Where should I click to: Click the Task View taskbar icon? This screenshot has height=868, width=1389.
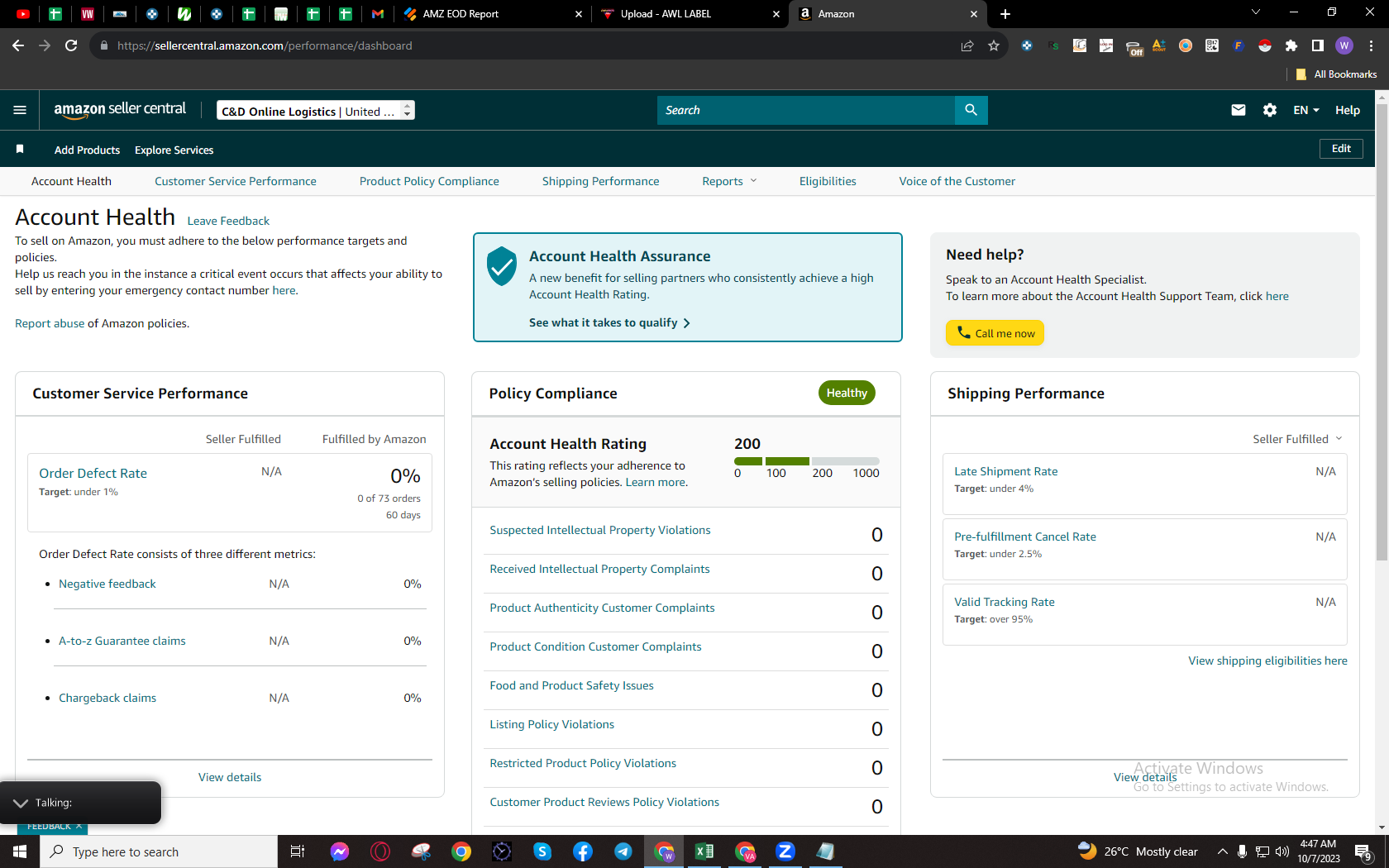298,851
